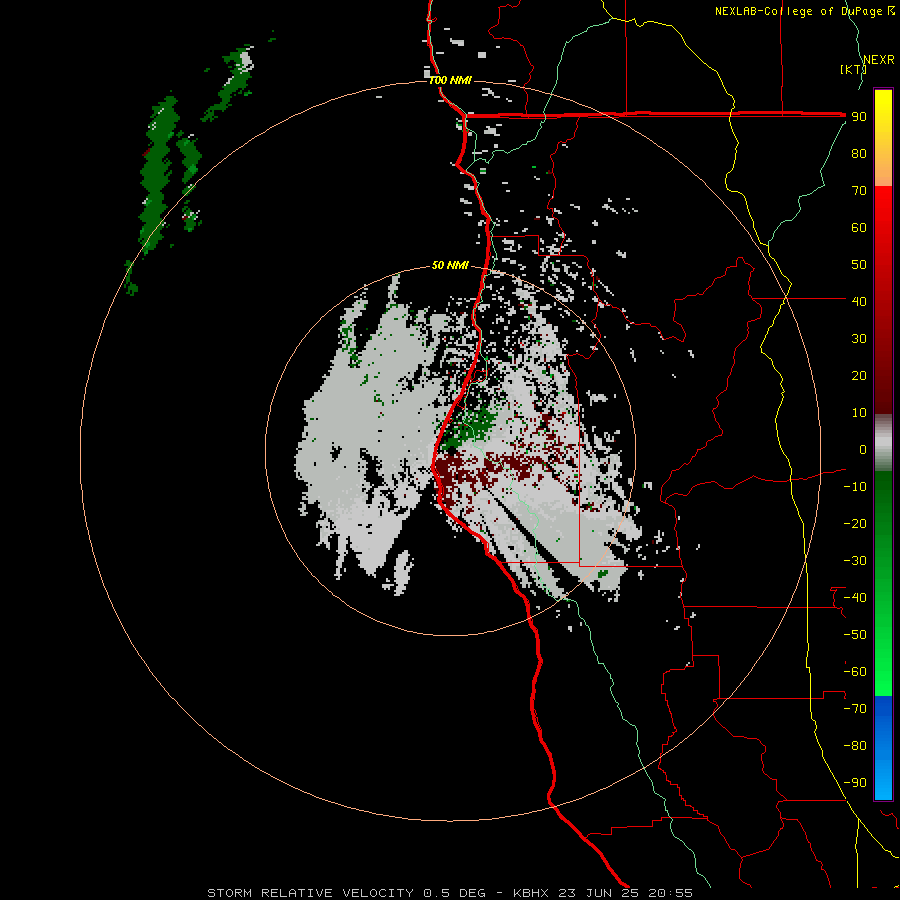
Task: Click the 40 value on the velocity scale
Action: (x=859, y=301)
